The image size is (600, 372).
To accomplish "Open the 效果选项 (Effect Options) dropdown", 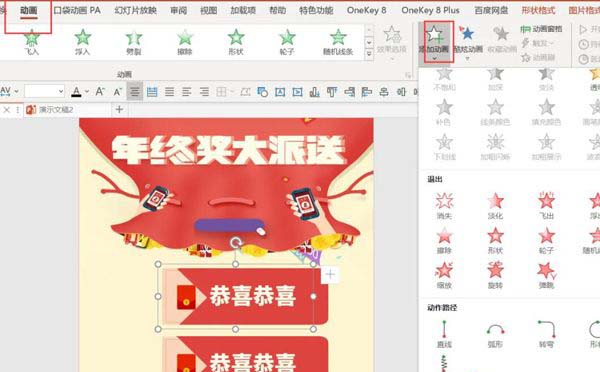I will pos(392,43).
